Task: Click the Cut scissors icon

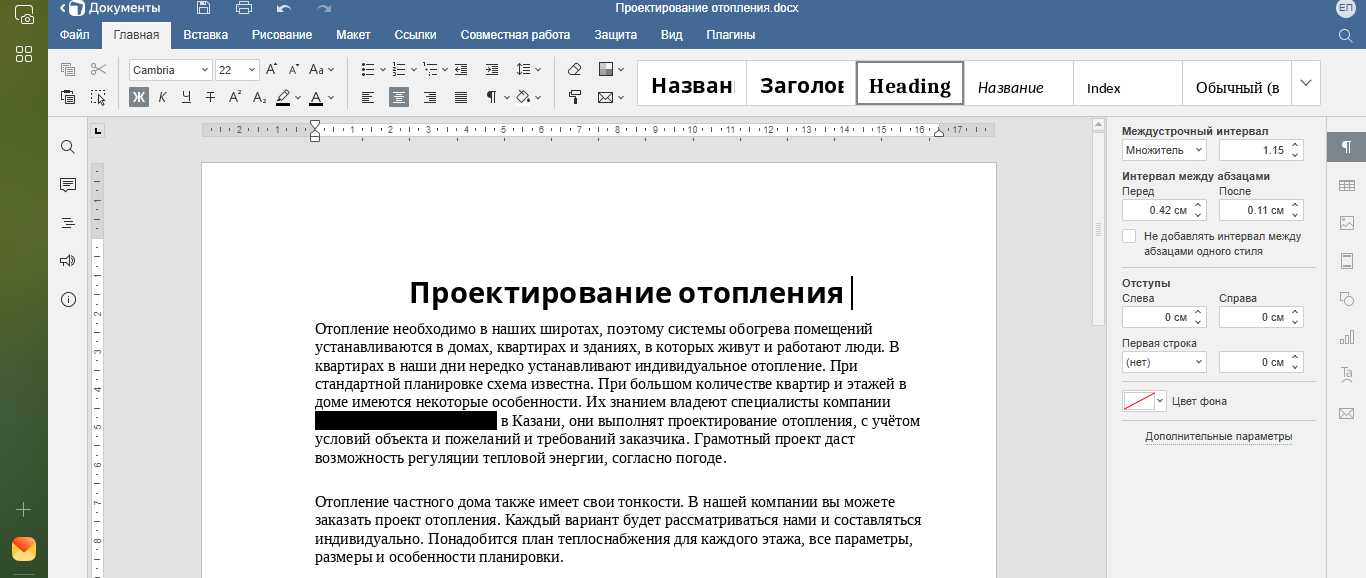Action: (97, 69)
